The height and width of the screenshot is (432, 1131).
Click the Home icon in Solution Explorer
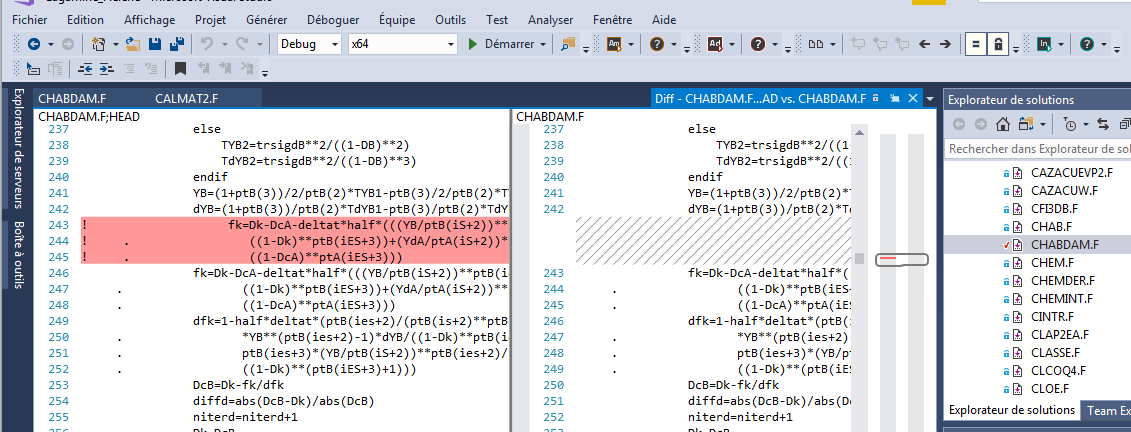tap(1003, 124)
